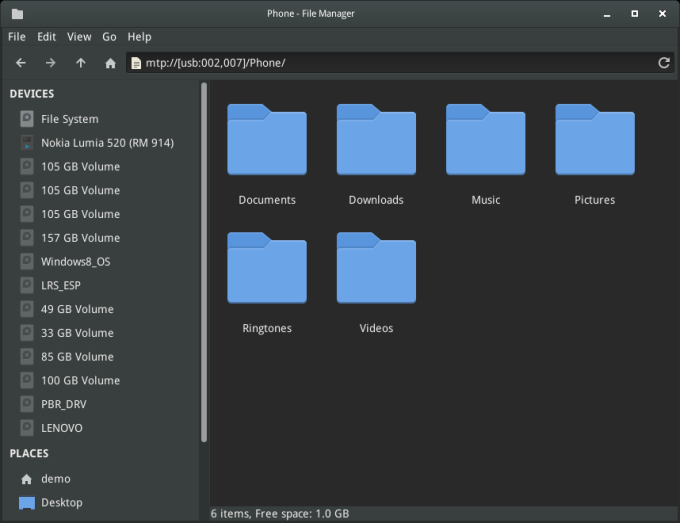Screen dimensions: 680x523
Task: Click the Back arrow in the toolbar
Action: [21, 63]
